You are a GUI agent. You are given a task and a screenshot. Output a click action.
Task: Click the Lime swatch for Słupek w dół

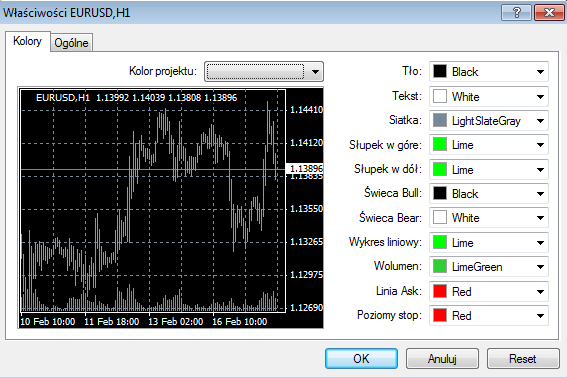[440, 169]
